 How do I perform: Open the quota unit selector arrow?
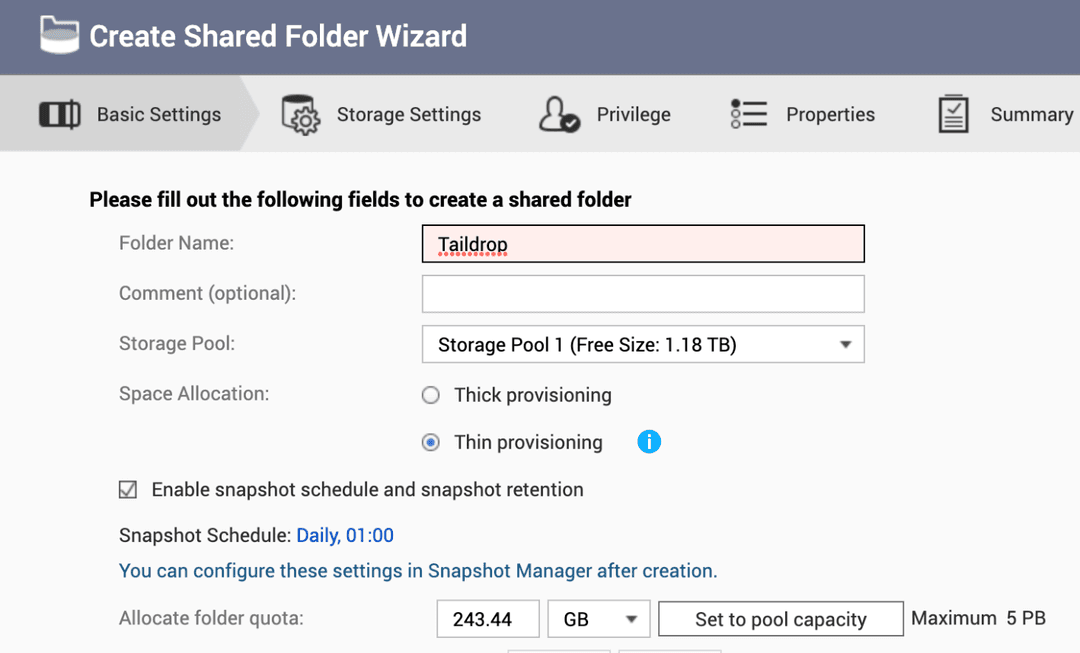click(633, 618)
